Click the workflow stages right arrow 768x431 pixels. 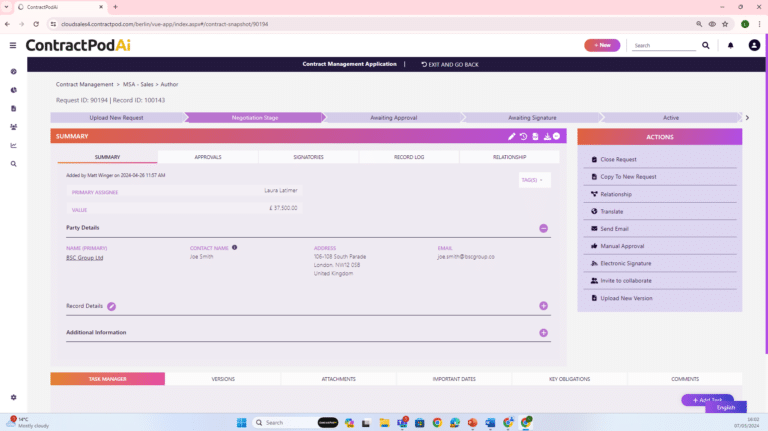[747, 118]
